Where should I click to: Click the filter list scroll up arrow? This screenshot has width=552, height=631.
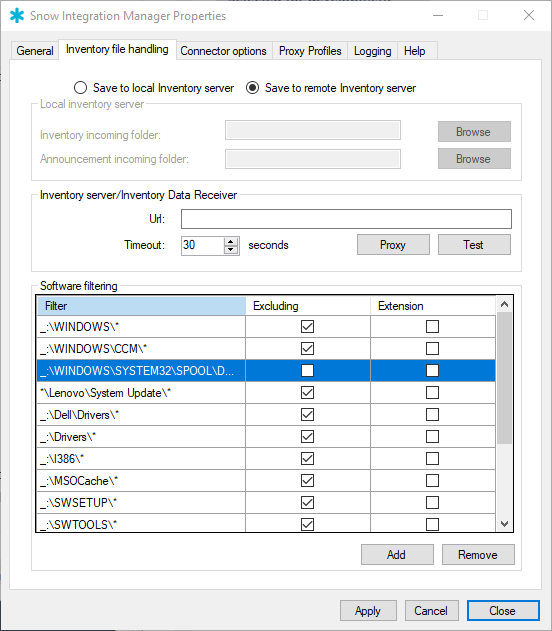click(505, 304)
